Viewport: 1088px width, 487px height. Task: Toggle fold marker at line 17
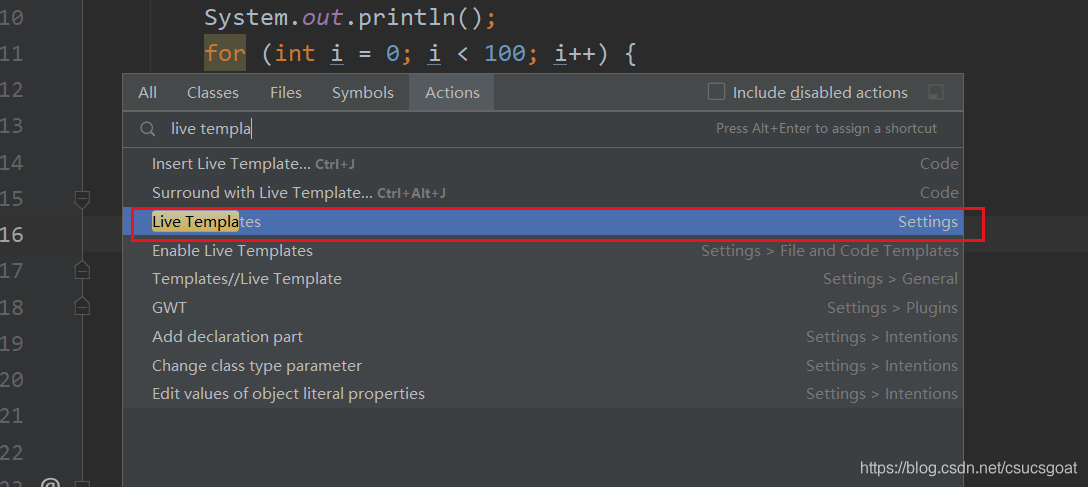coord(82,270)
